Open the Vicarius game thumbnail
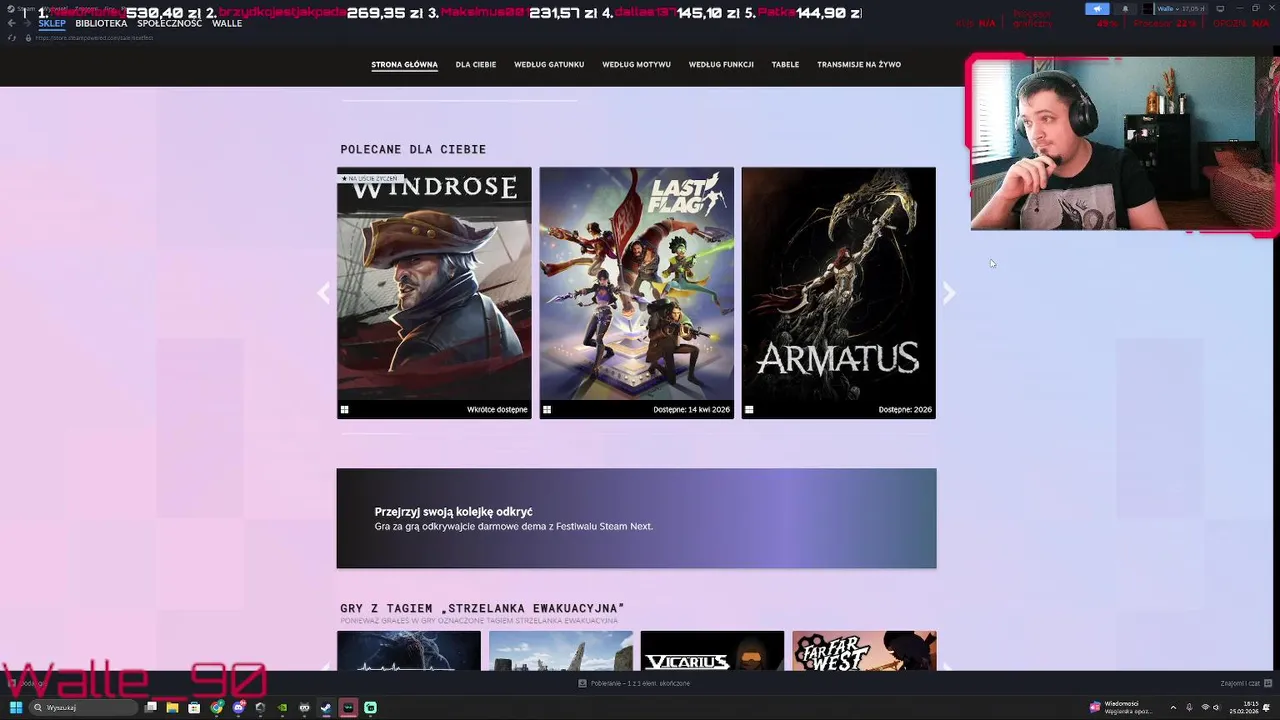 click(712, 651)
